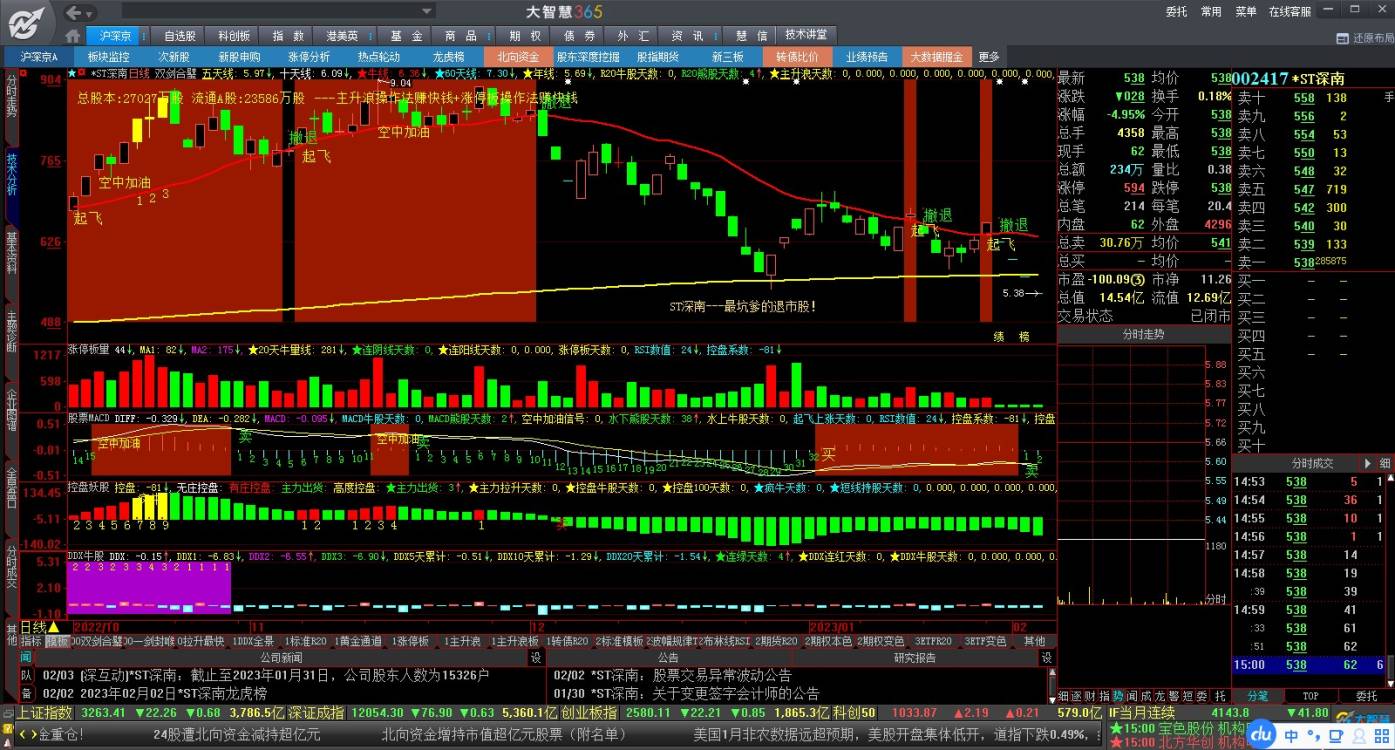Open the 02/03 *ST深南 shareholder news headline
The image size is (1395, 750).
(265, 675)
